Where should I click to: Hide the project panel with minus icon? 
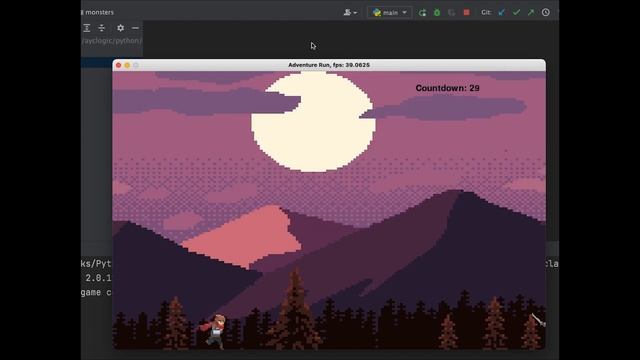(x=135, y=28)
